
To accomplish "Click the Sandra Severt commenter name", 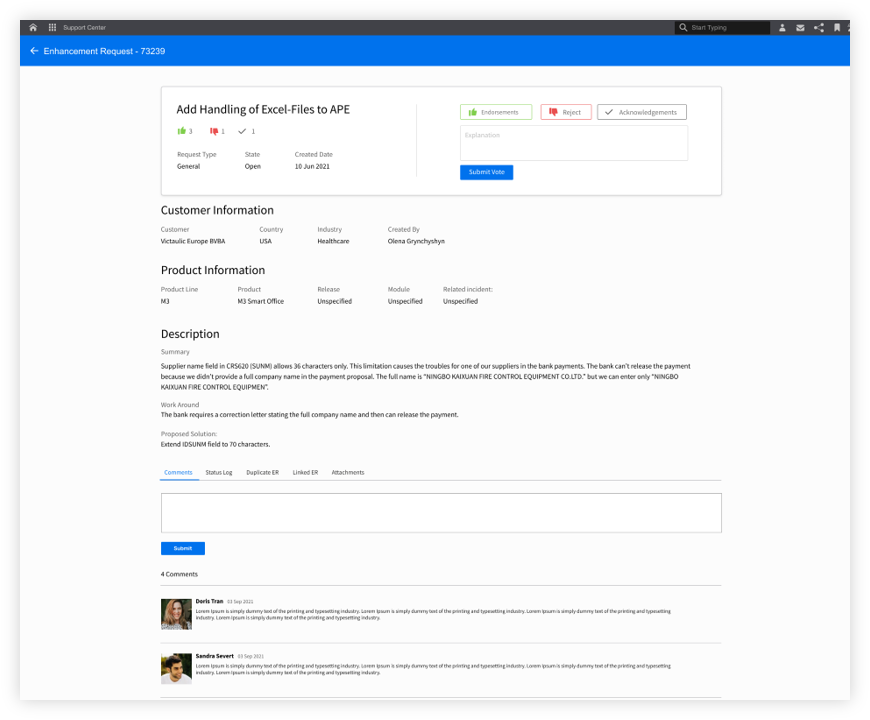I will click(214, 656).
